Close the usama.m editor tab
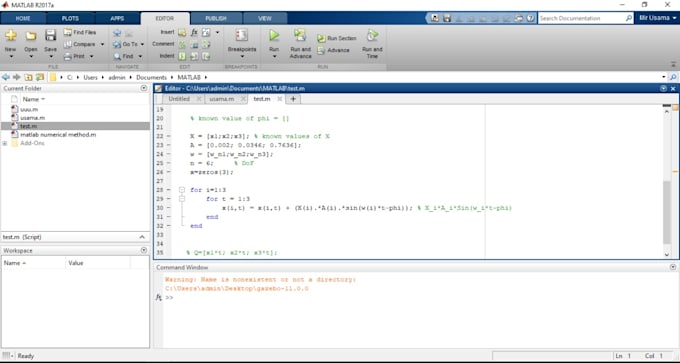 (x=243, y=99)
